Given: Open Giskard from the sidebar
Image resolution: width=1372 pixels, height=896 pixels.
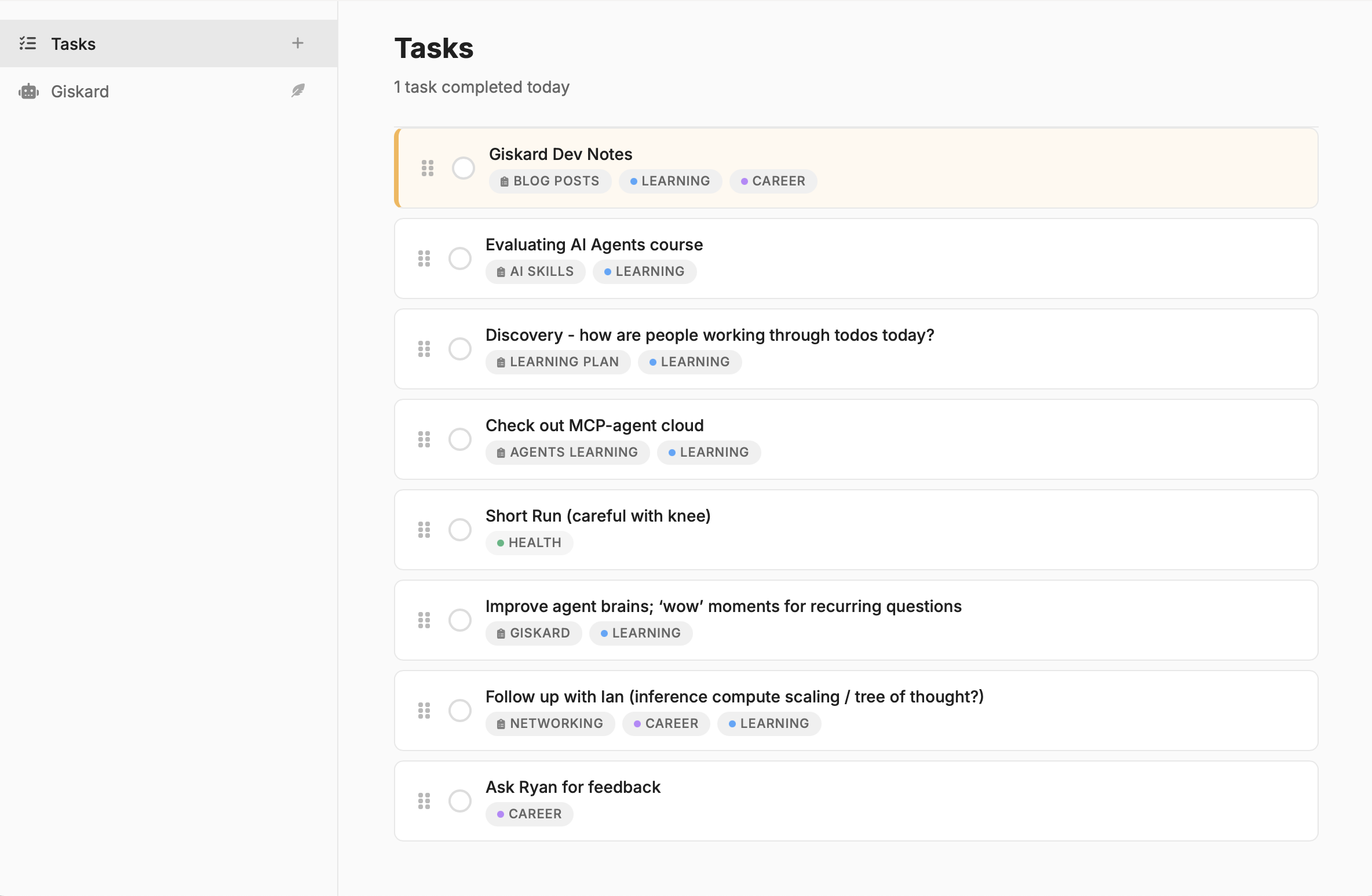Looking at the screenshot, I should [80, 91].
